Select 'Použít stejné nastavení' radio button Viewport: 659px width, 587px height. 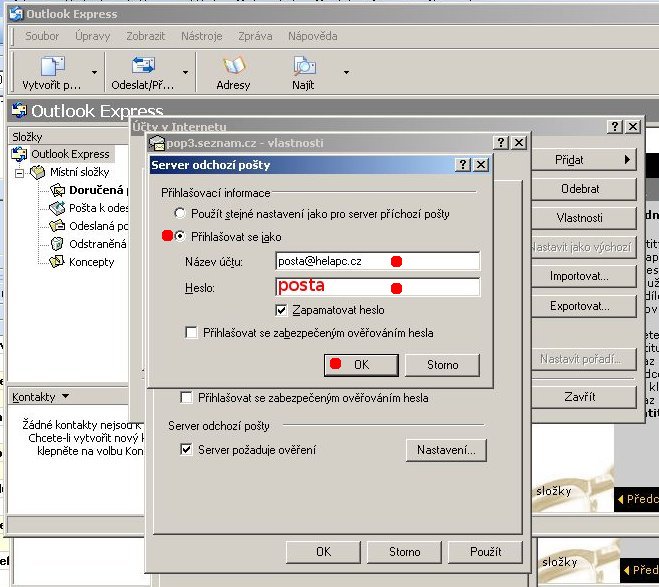coord(180,213)
